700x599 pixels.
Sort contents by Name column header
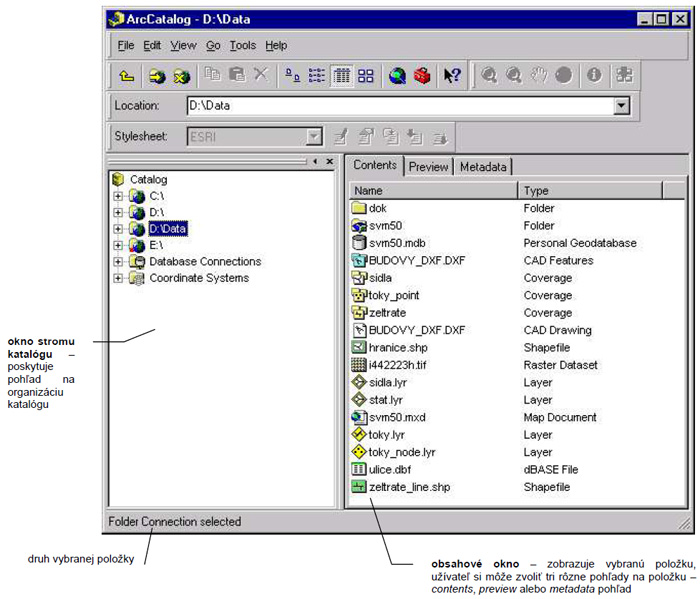[433, 191]
